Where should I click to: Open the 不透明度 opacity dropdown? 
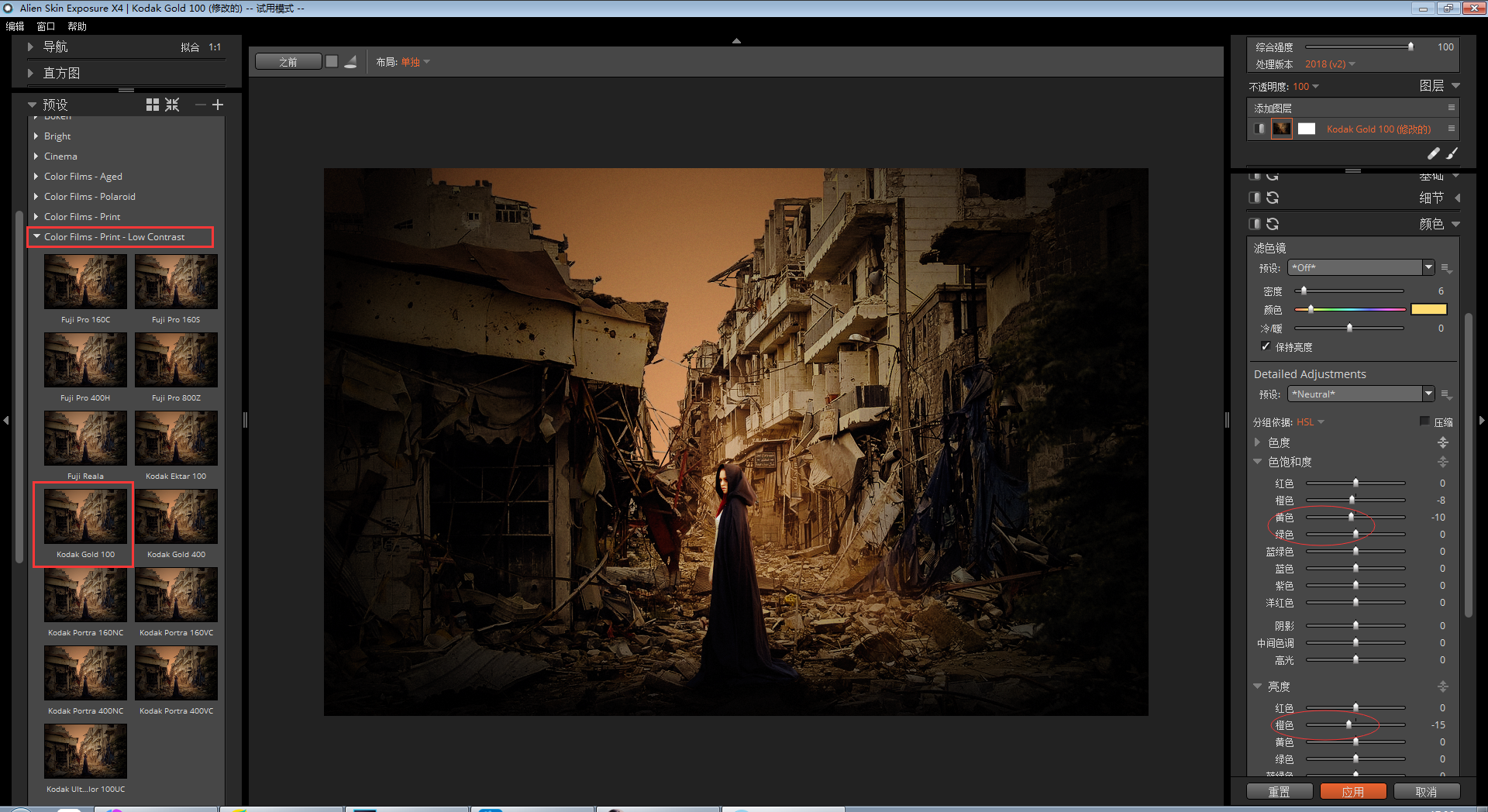point(1306,87)
